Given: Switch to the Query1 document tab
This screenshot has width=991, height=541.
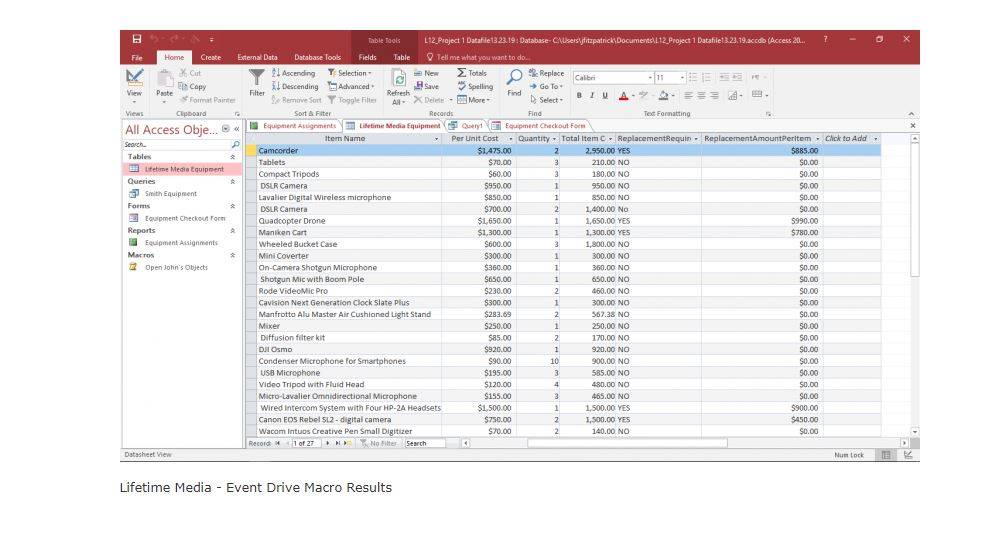Looking at the screenshot, I should tap(466, 126).
